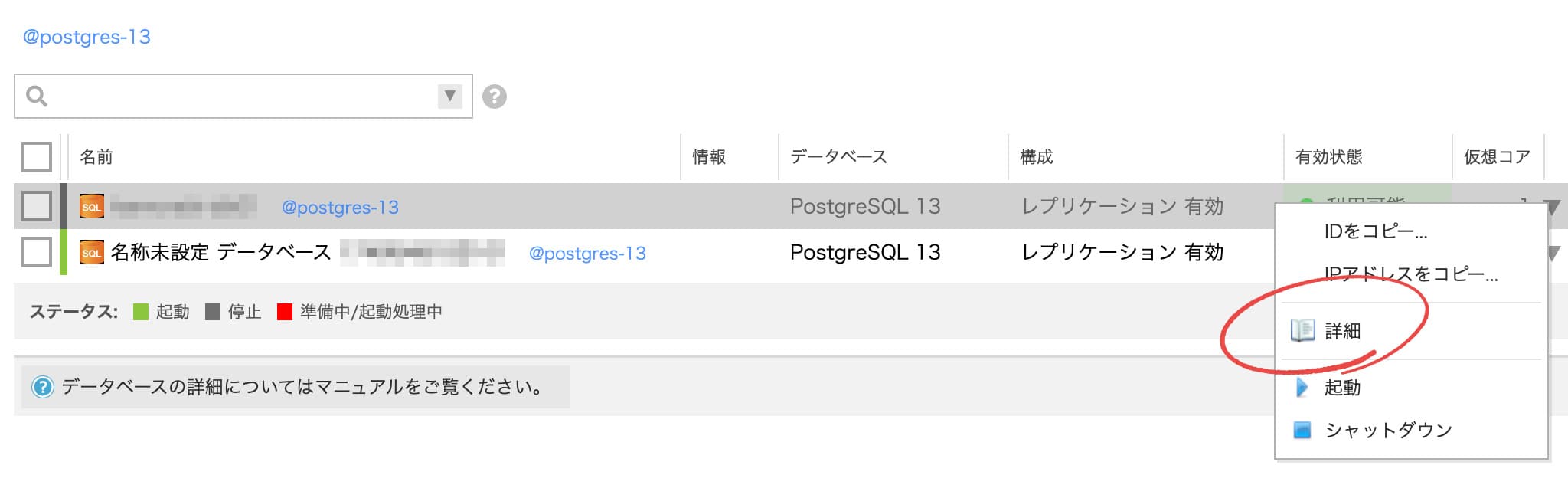The height and width of the screenshot is (498, 1568).
Task: Select IPアドレスをコピー... menu entry
Action: point(1411,274)
